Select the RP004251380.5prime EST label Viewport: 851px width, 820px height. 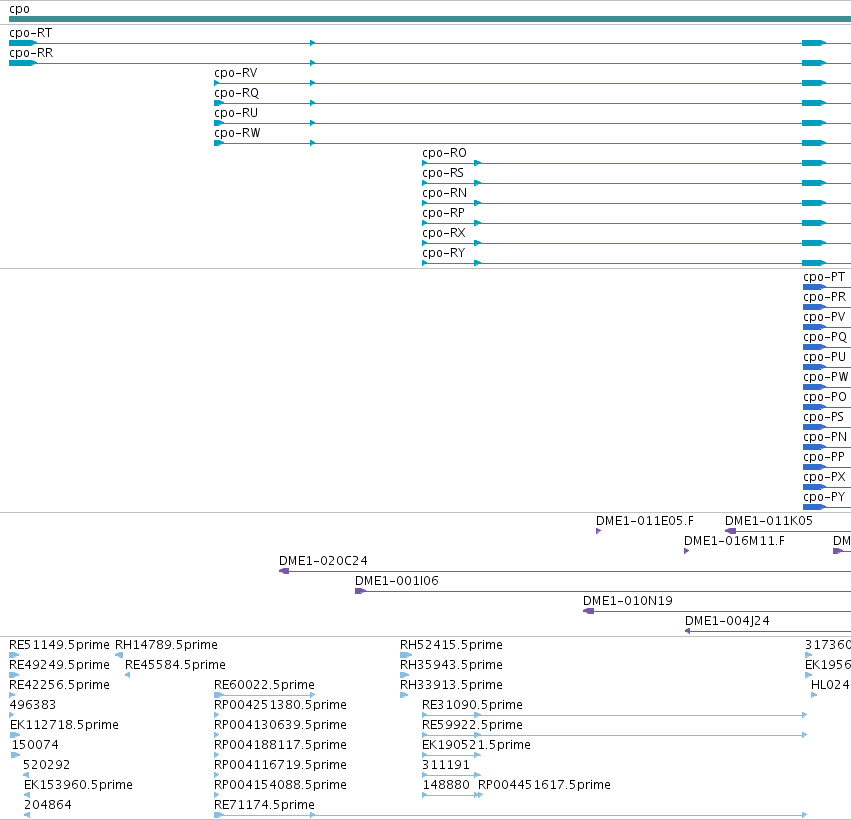pos(281,706)
